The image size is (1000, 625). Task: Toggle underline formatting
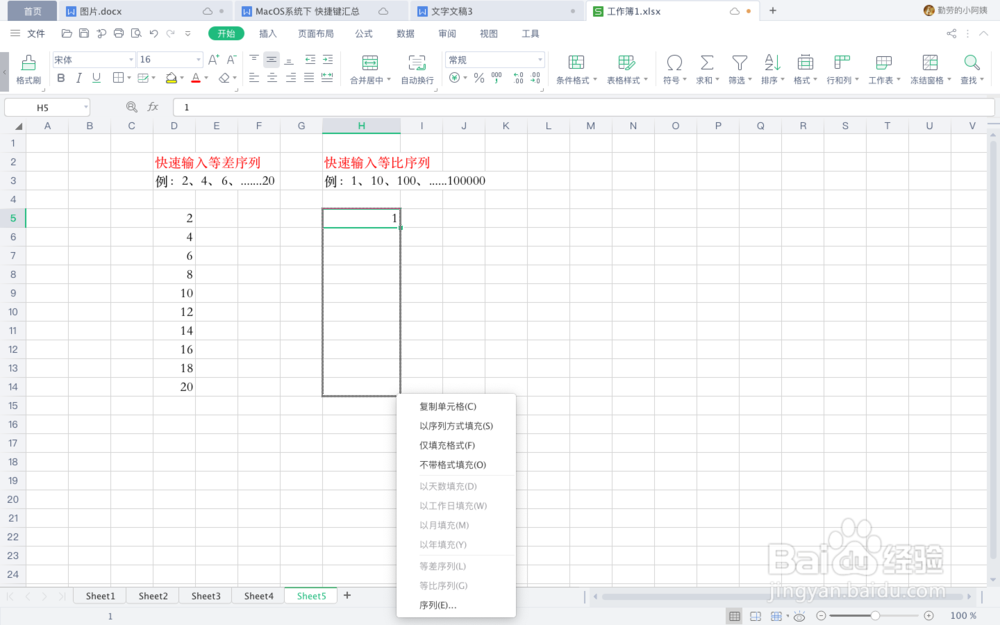[96, 78]
